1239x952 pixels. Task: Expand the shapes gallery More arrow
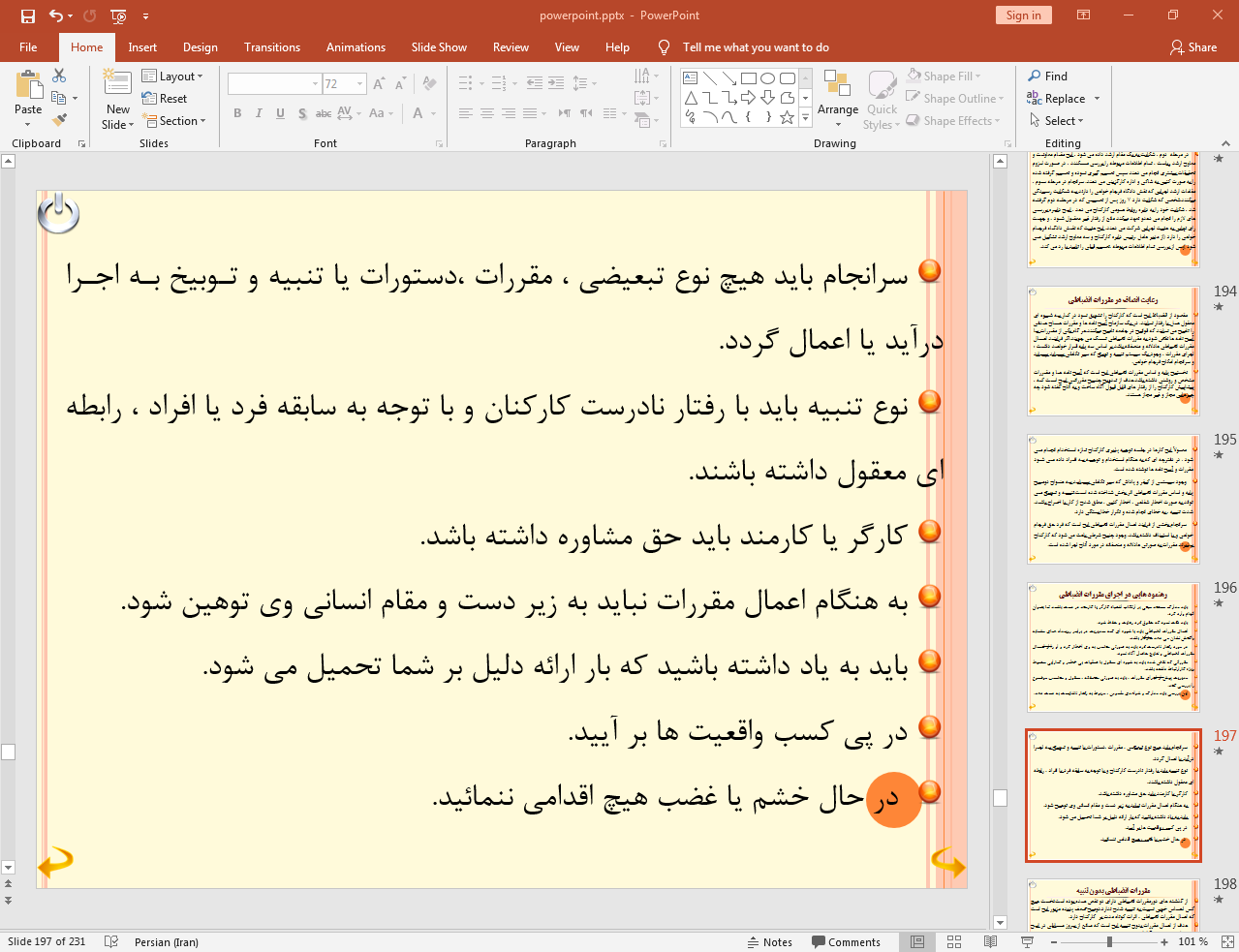point(805,117)
